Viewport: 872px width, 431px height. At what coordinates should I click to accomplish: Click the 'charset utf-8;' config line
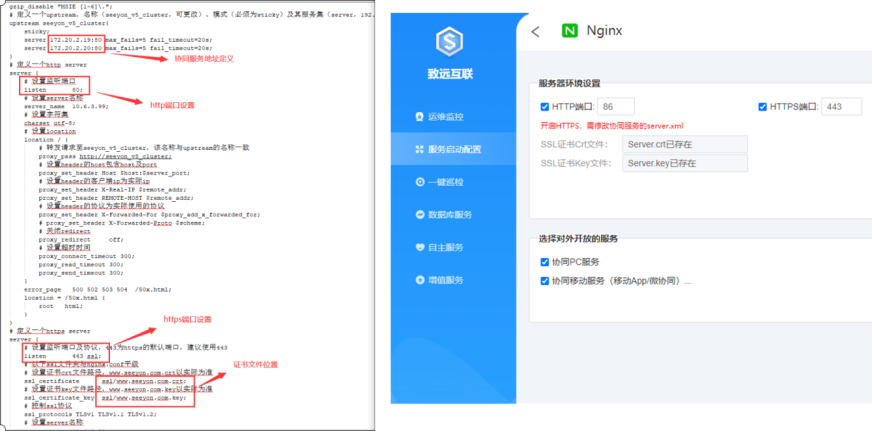pyautogui.click(x=50, y=123)
